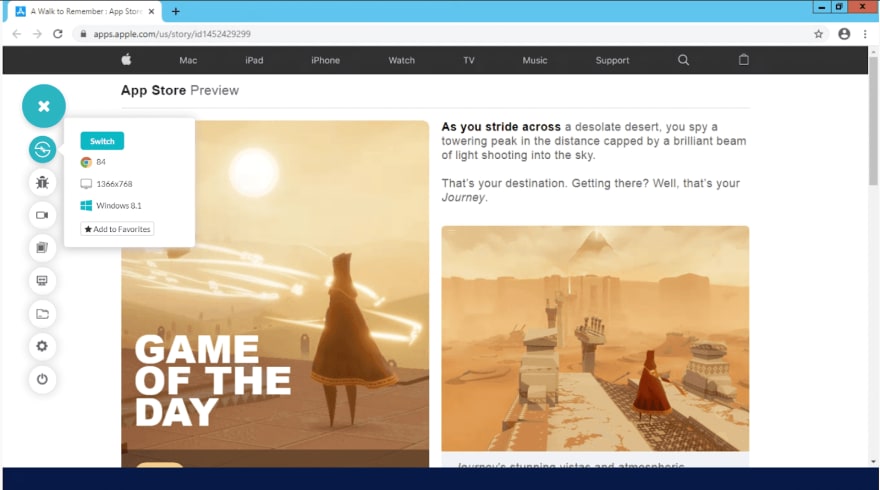Open the screenshot gallery icon
The width and height of the screenshot is (880, 490).
43,248
